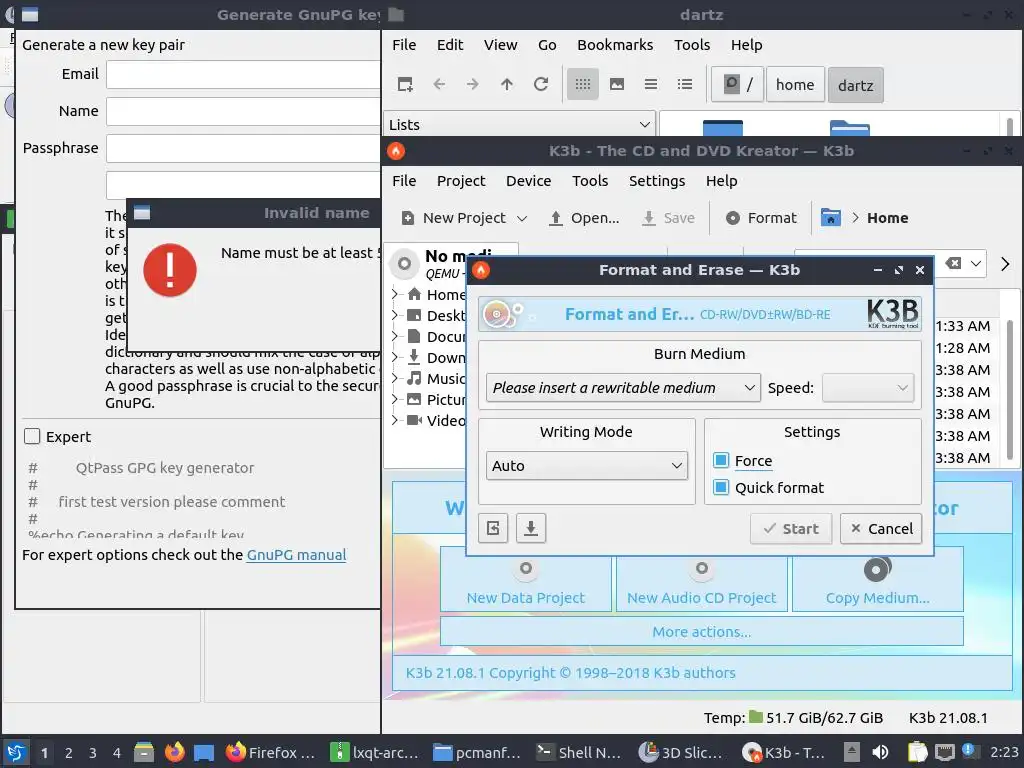Expand the Music tree node in K3b
Screen dimensions: 1024x768
click(x=394, y=378)
